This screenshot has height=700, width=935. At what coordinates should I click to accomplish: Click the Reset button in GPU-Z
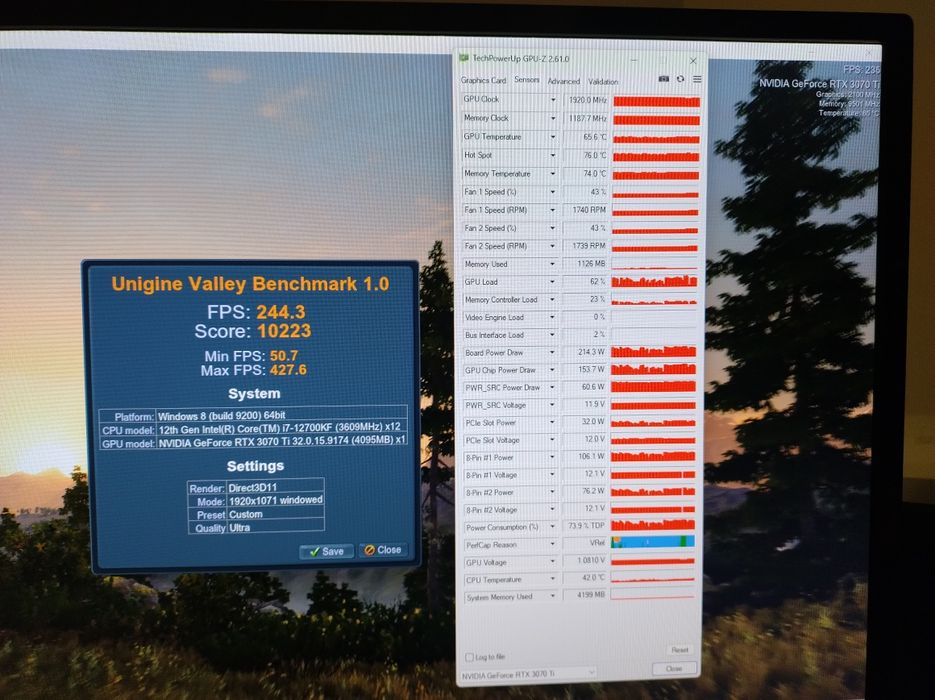coord(680,650)
